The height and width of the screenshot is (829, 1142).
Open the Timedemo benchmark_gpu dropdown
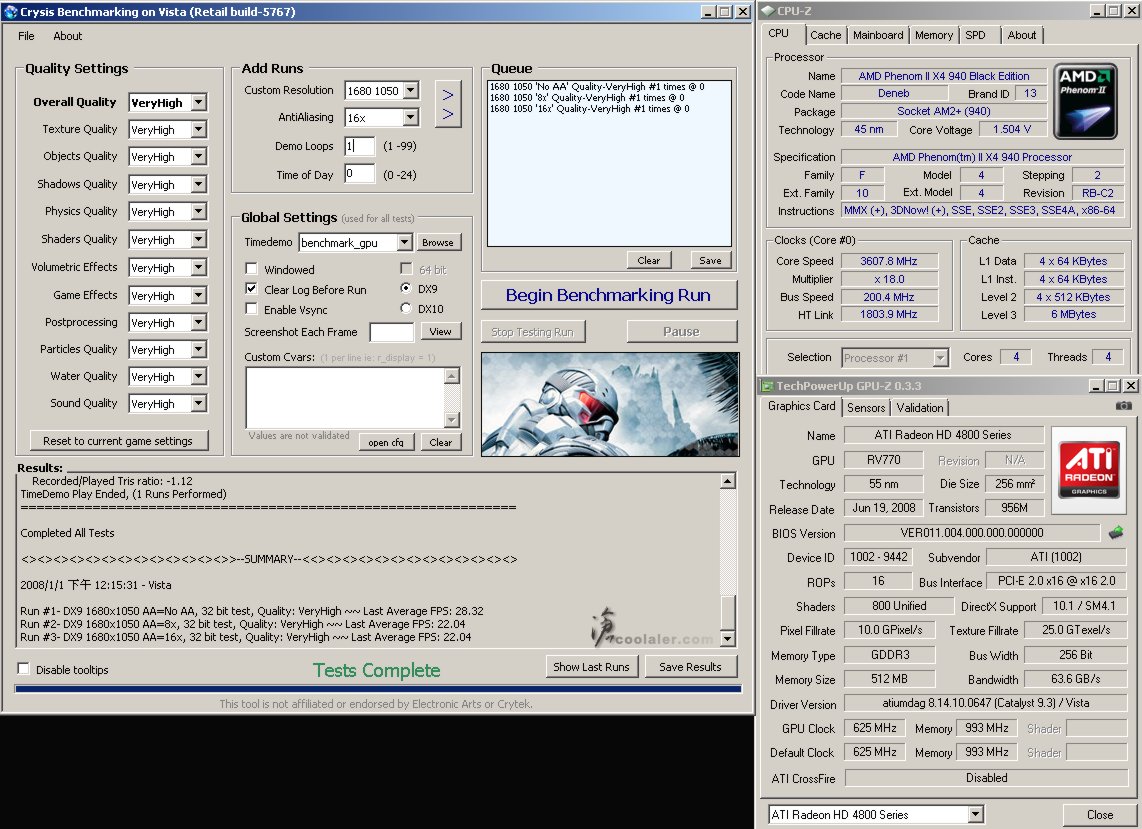(x=405, y=243)
